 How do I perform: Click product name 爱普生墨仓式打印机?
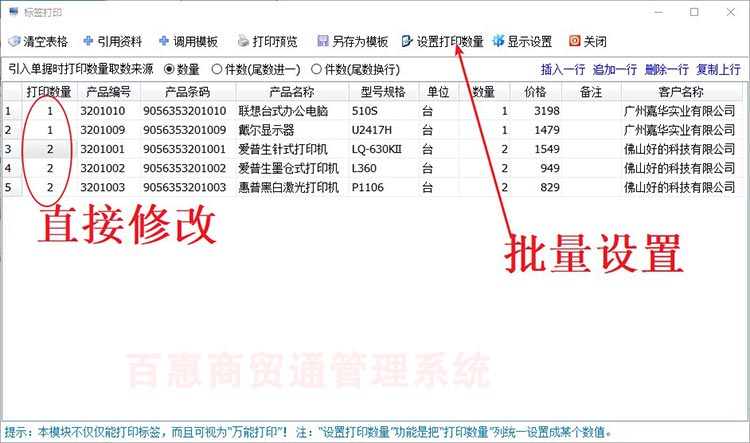292,168
